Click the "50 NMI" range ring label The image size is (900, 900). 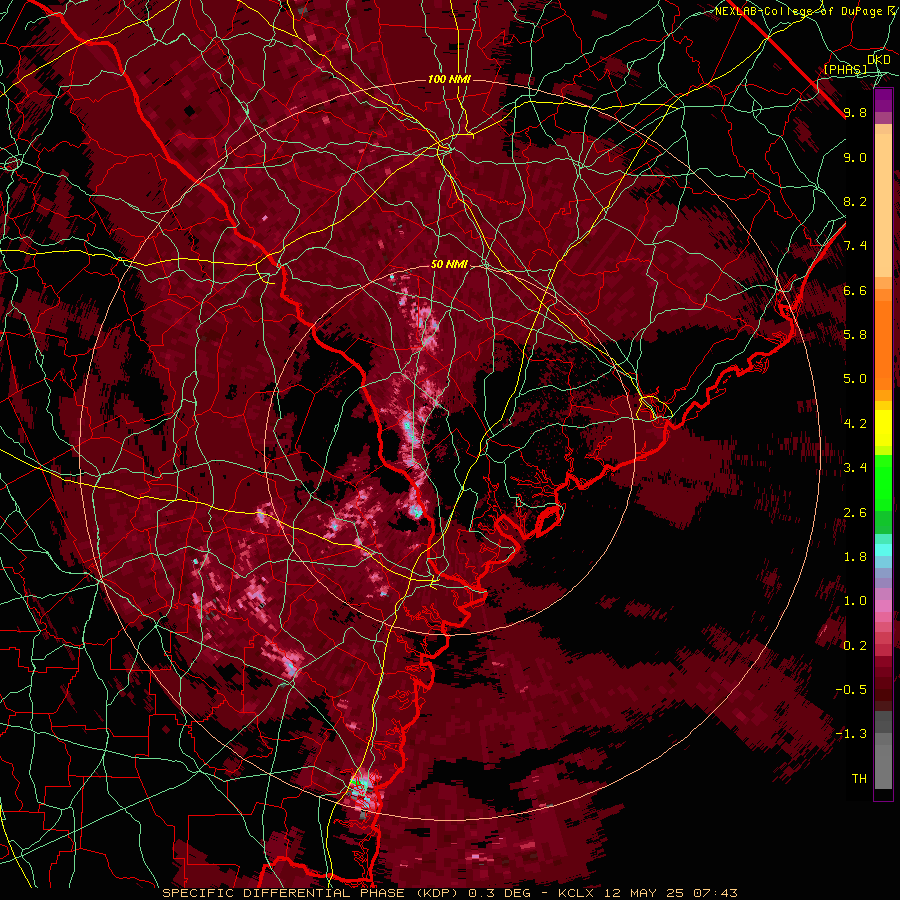tap(449, 264)
